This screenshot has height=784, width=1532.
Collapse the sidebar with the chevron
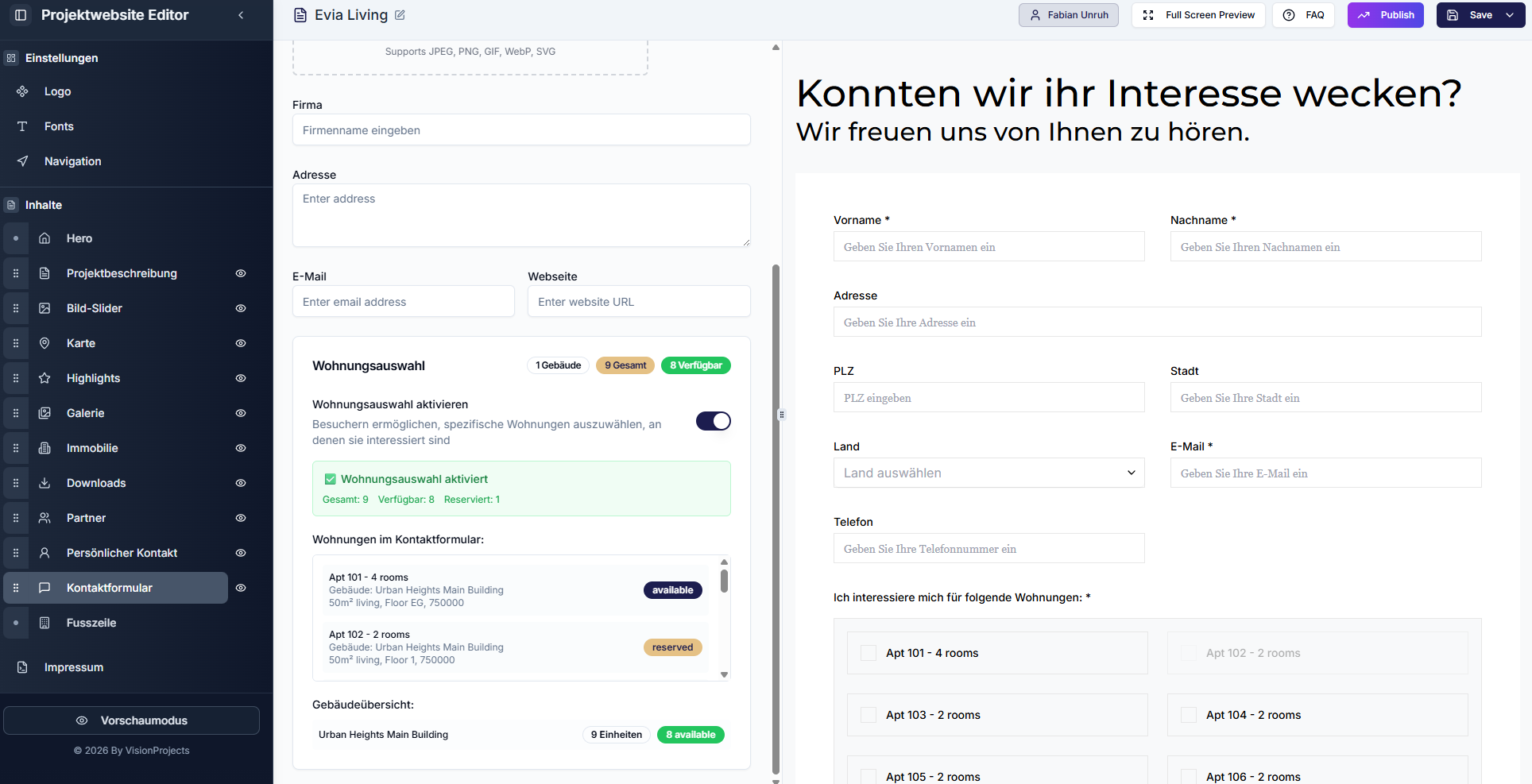(x=241, y=14)
